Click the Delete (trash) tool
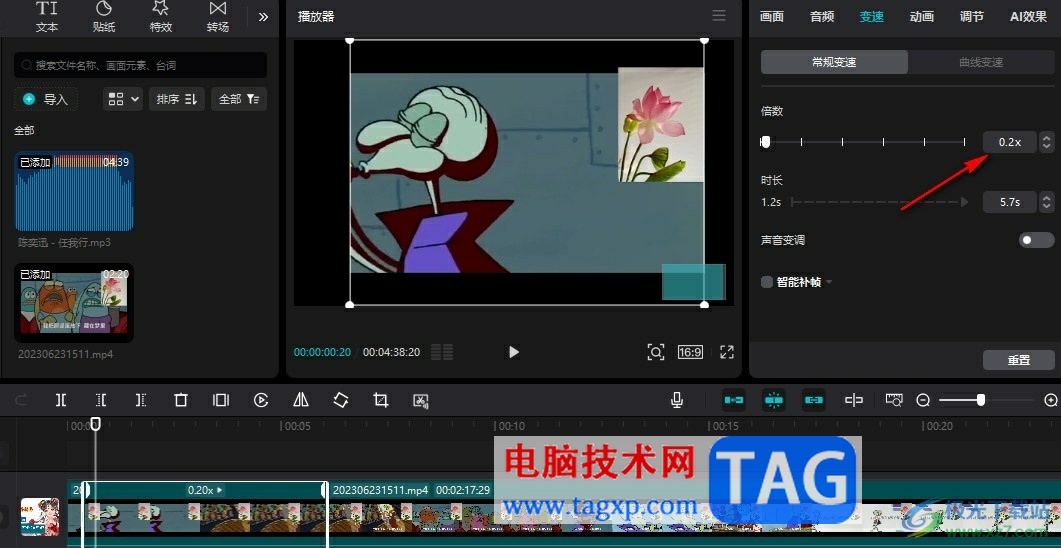 [x=181, y=400]
